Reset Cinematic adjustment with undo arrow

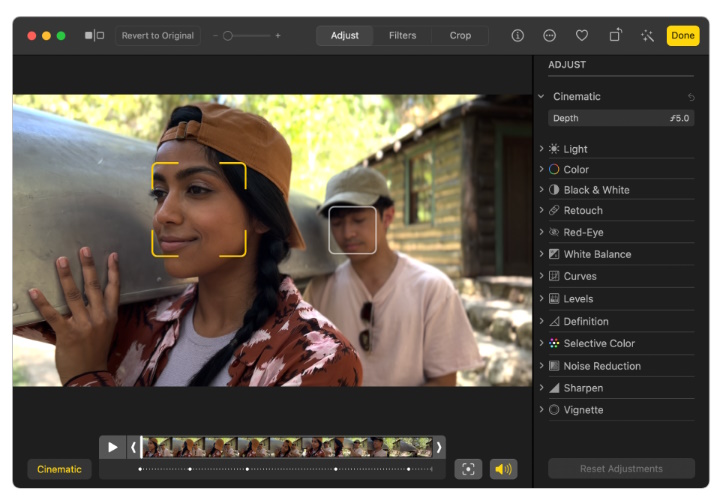coord(691,97)
